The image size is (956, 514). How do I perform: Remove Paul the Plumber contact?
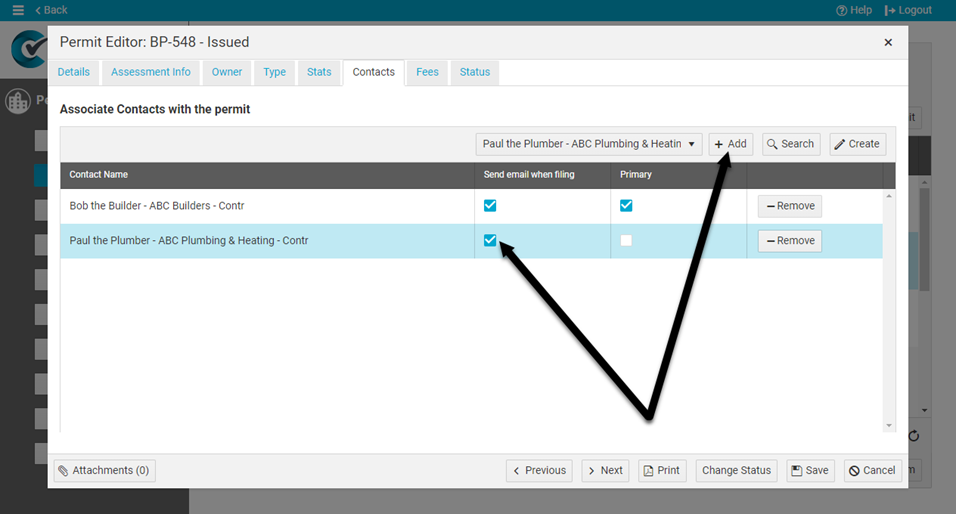tap(790, 241)
